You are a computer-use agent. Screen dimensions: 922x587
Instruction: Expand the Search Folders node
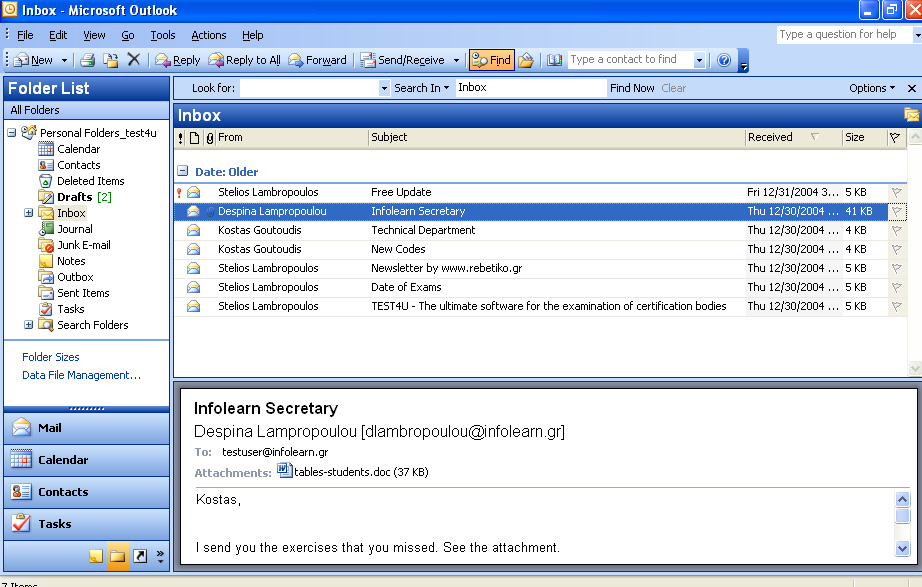click(x=28, y=325)
